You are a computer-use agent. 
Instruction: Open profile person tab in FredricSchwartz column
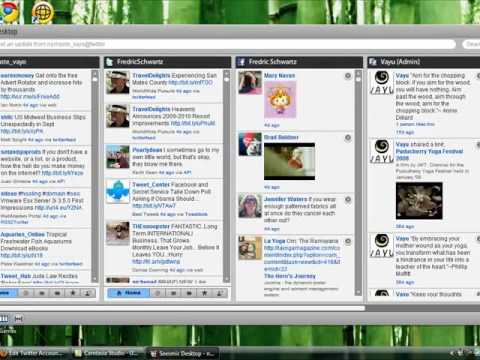tap(220, 293)
